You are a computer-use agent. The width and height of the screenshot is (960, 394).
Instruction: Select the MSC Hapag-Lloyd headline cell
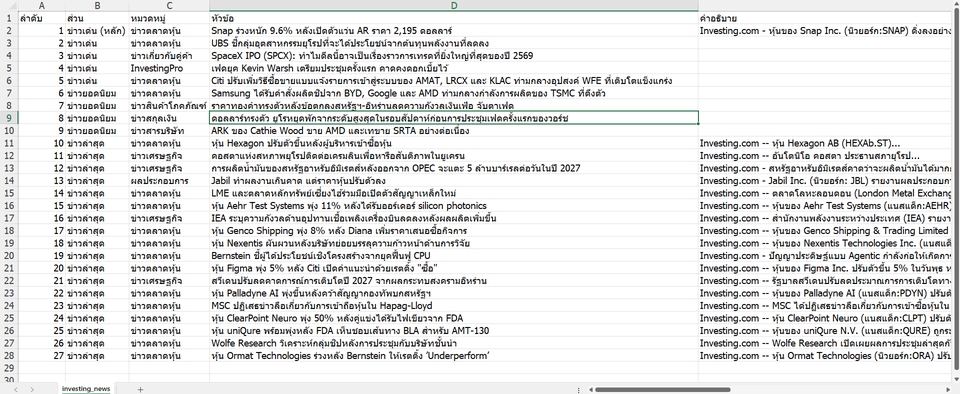point(454,306)
